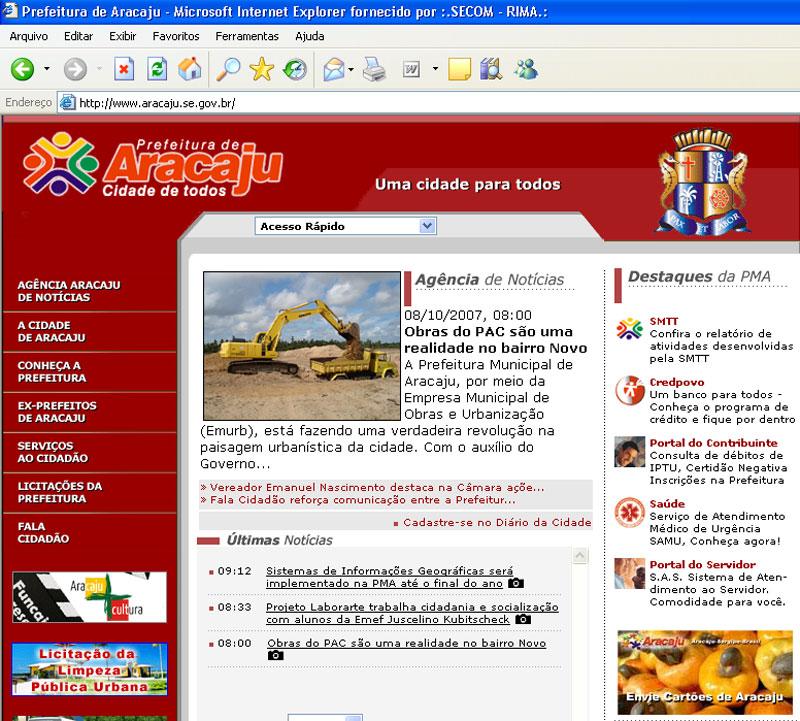This screenshot has width=800, height=721.
Task: Open the Messenger people icon
Action: pos(526,69)
